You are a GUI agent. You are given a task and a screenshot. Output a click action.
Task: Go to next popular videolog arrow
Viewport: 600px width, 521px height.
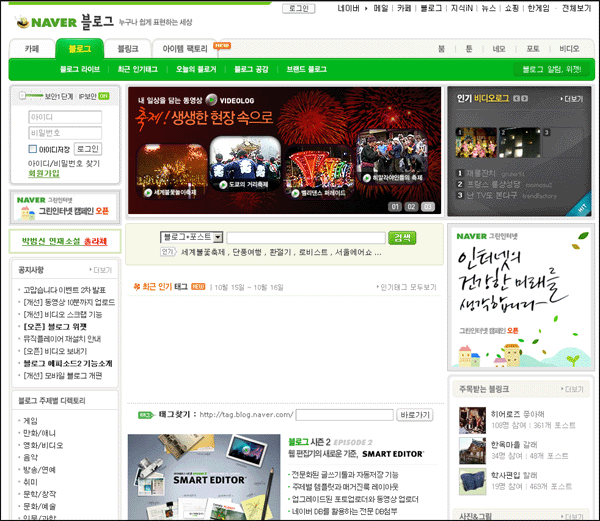point(524,98)
